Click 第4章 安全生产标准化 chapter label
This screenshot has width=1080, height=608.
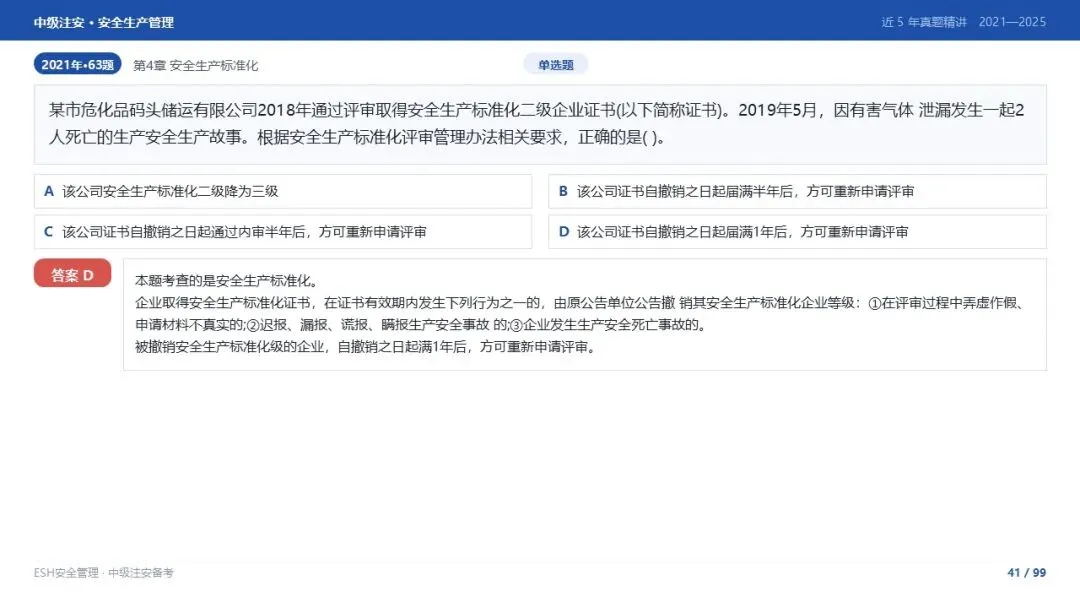(196, 65)
